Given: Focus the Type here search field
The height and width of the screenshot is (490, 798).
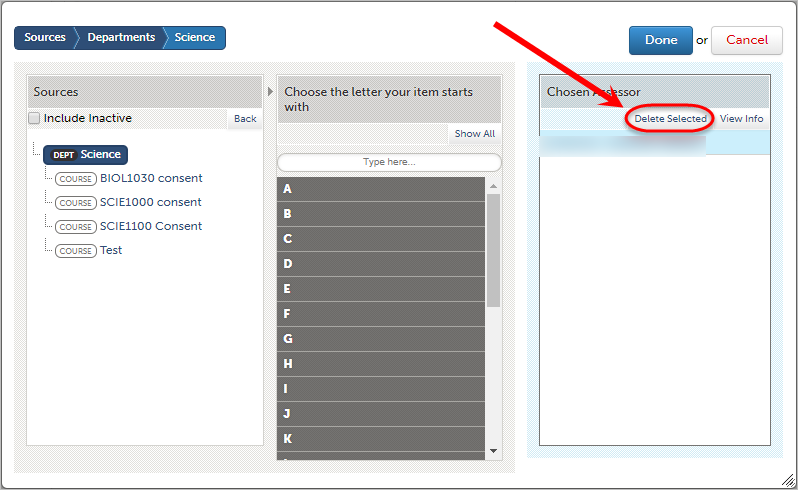Looking at the screenshot, I should [x=389, y=162].
